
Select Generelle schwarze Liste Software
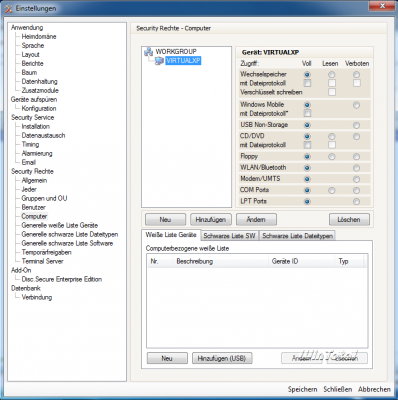[x=67, y=244]
